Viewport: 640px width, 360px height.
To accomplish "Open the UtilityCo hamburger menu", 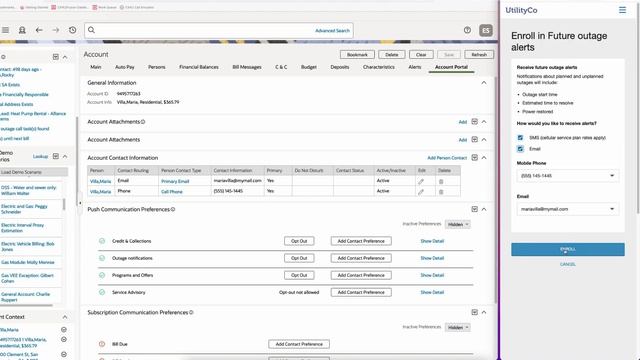I will click(622, 10).
